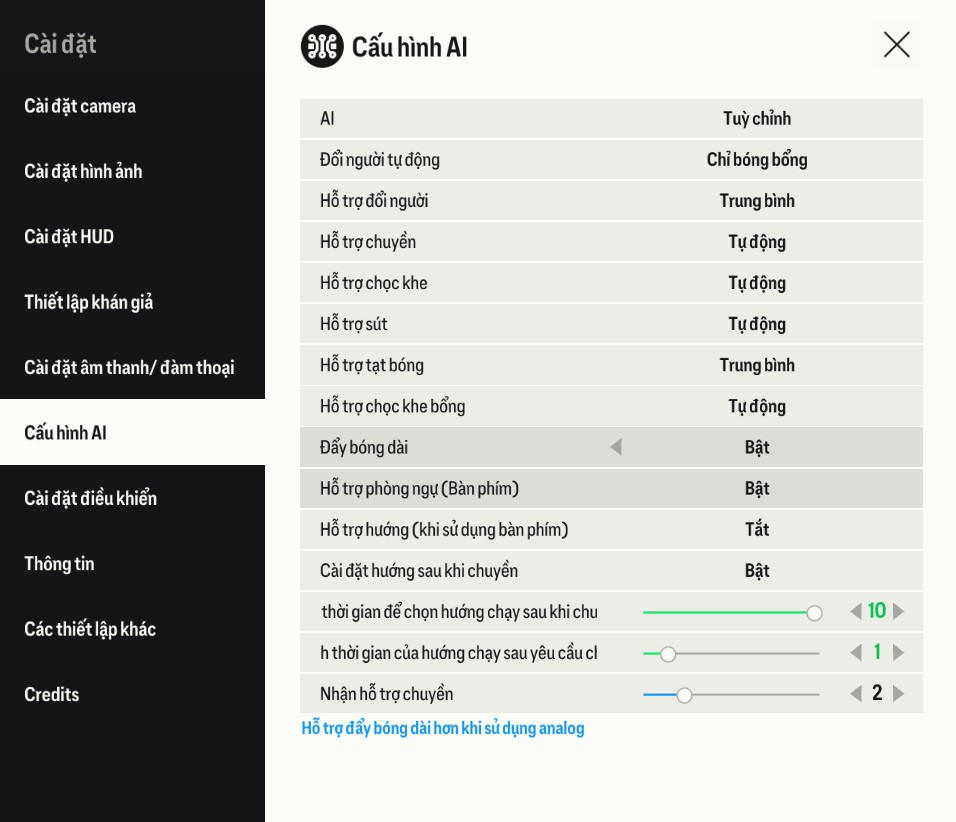Change Hỗ trợ tạt bóng level
This screenshot has height=822, width=956.
click(x=757, y=365)
